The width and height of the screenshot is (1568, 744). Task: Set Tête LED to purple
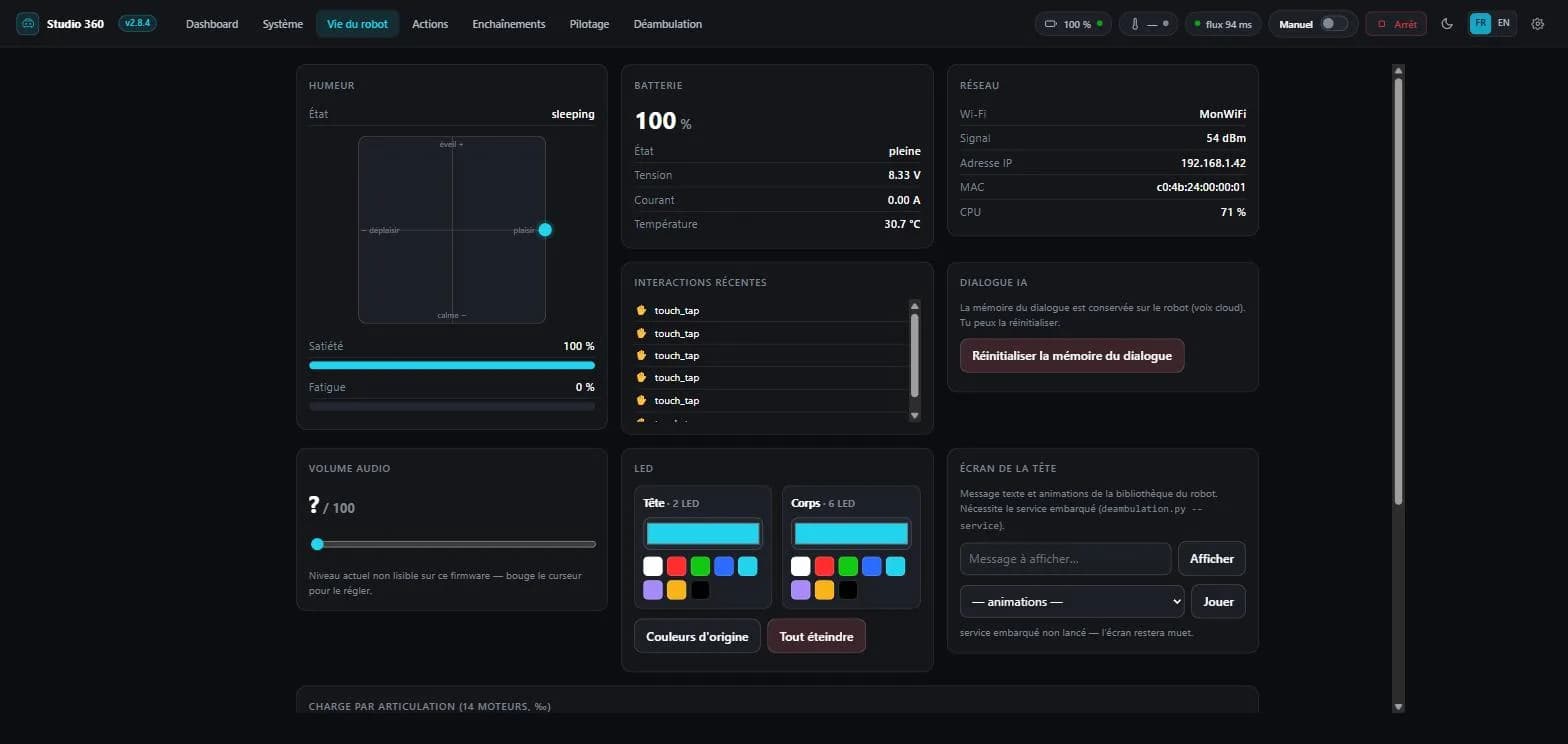(x=653, y=590)
